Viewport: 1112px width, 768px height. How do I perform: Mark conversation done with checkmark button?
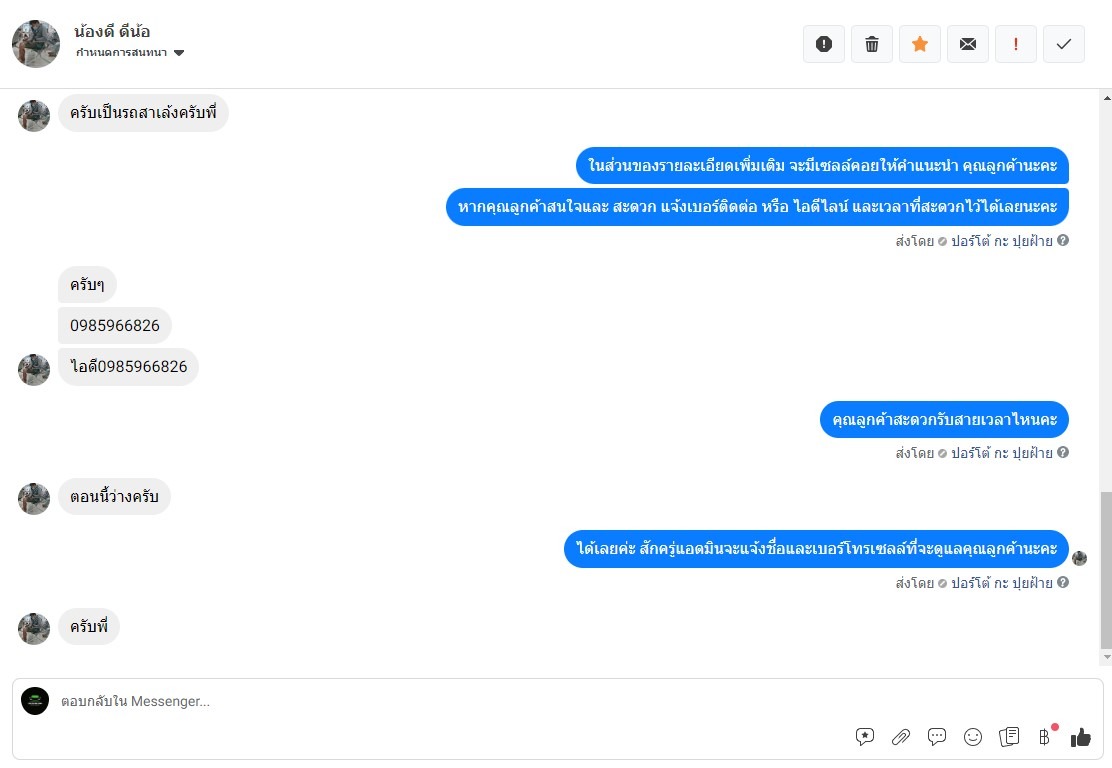[1064, 44]
